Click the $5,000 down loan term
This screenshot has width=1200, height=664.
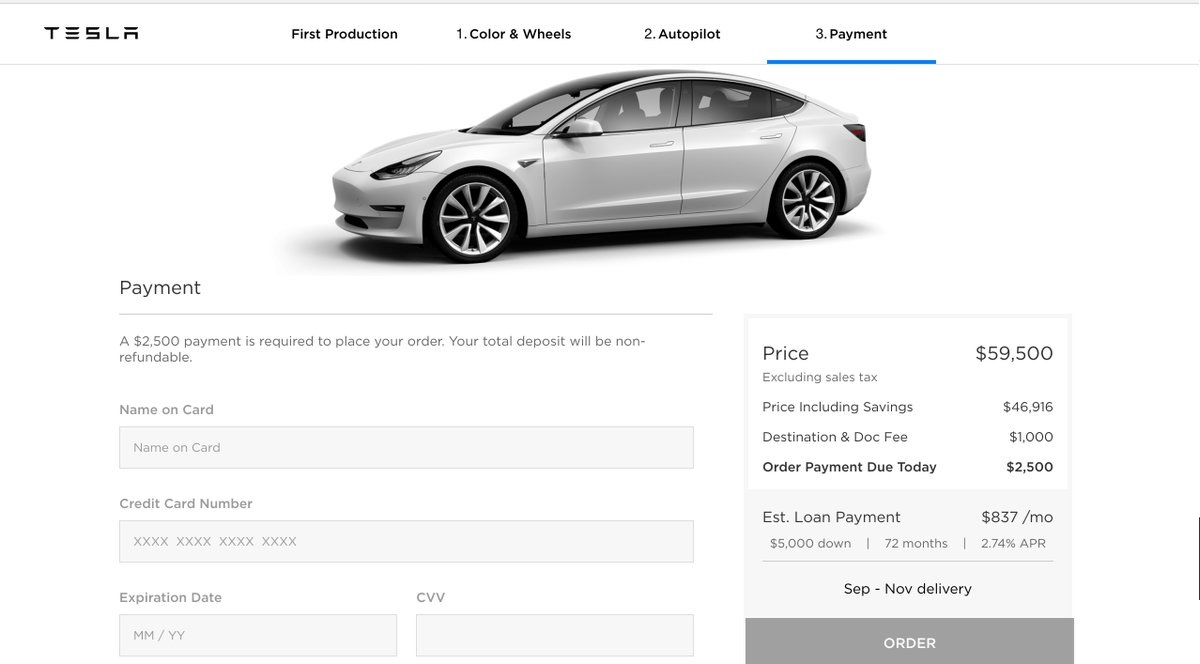810,543
